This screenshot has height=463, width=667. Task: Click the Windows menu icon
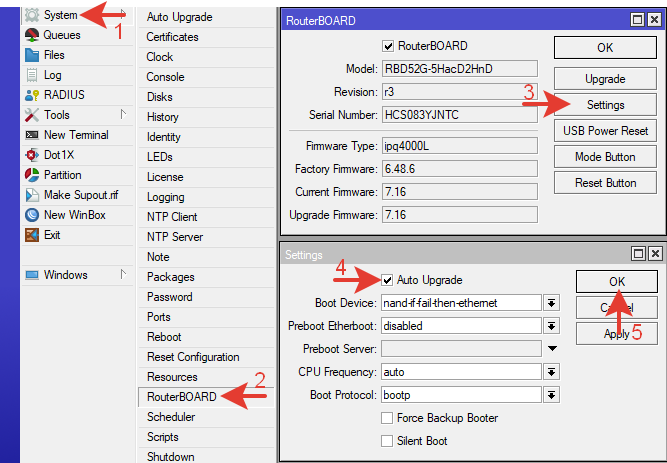[32, 275]
